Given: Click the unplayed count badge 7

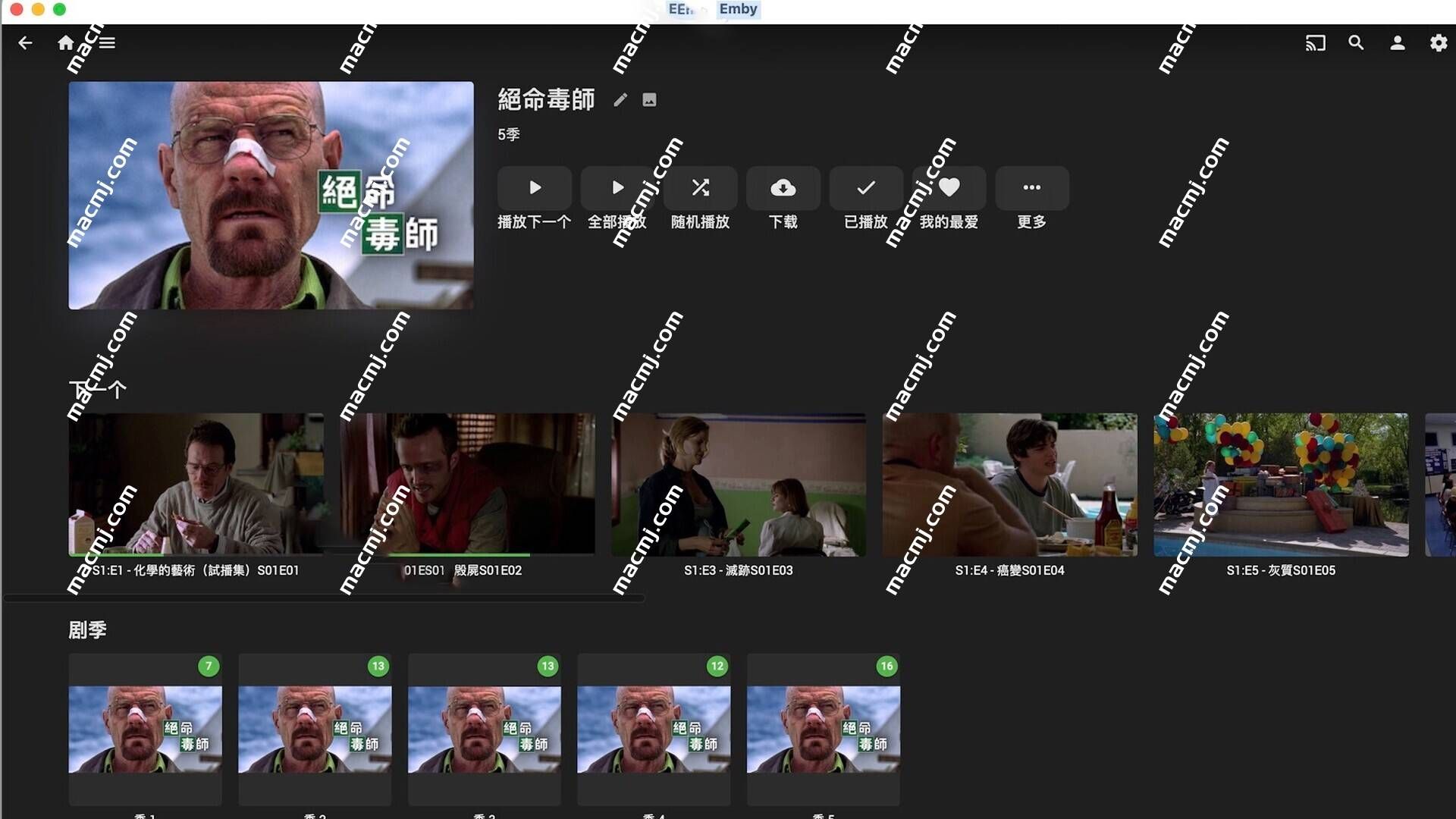Looking at the screenshot, I should [x=209, y=667].
